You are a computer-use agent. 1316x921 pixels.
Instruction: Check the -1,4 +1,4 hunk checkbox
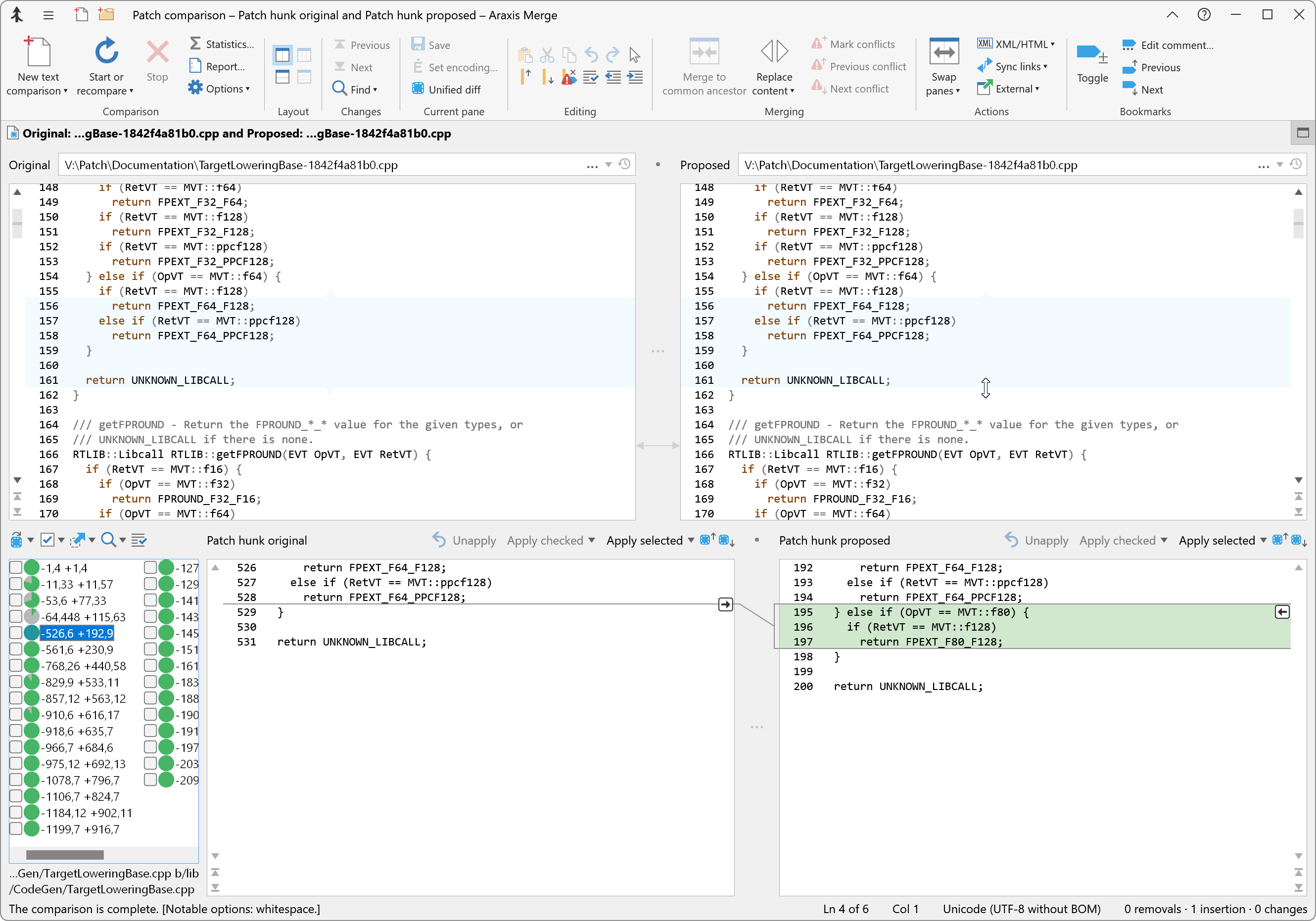coord(16,567)
